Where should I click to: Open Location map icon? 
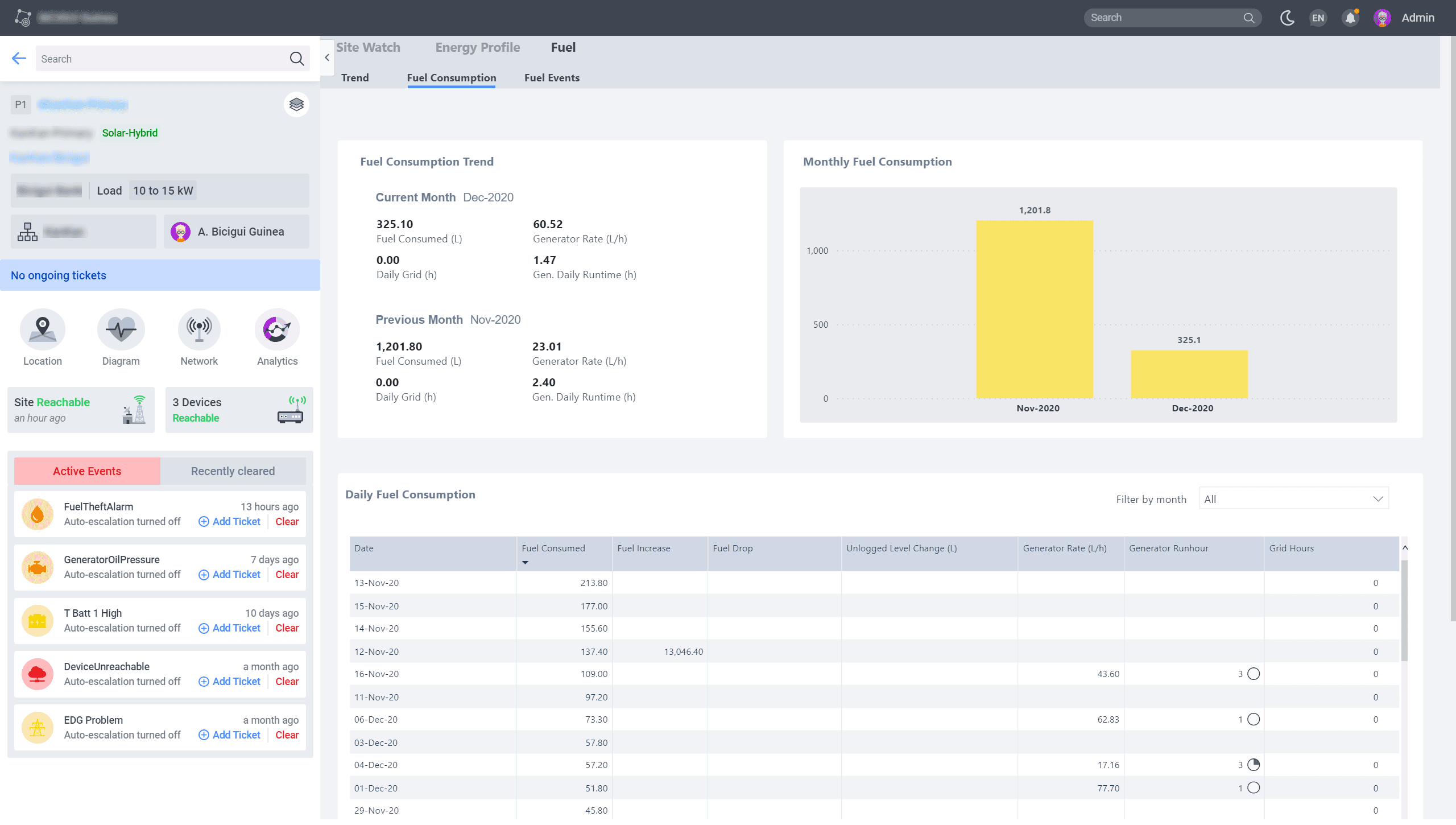click(x=43, y=329)
